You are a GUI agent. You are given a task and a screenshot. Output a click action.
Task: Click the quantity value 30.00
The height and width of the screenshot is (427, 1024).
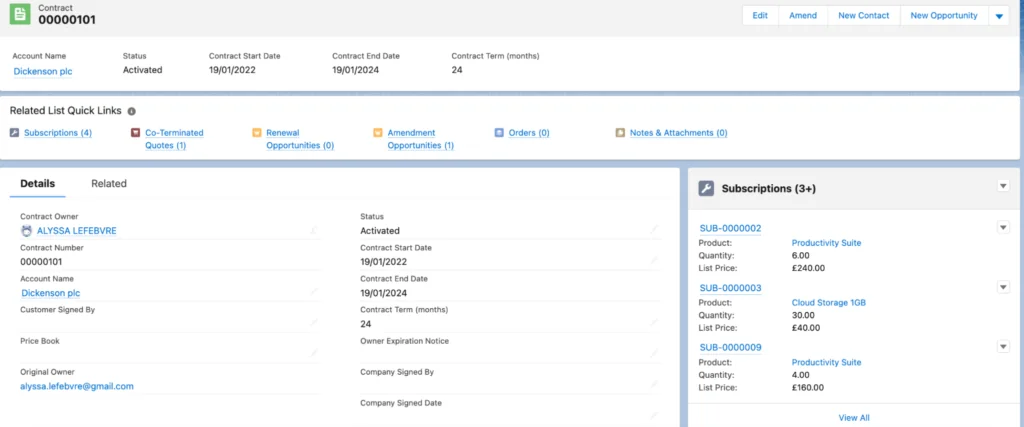(x=801, y=315)
